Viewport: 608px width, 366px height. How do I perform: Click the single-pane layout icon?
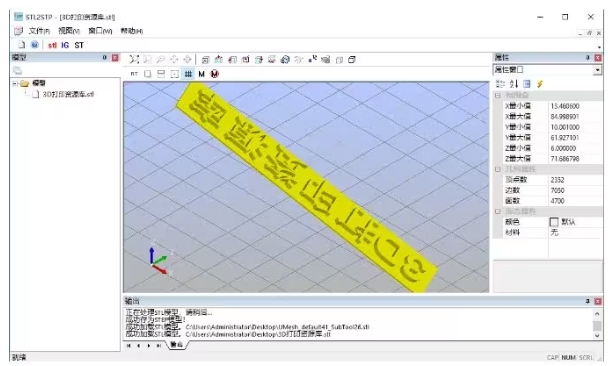click(147, 74)
